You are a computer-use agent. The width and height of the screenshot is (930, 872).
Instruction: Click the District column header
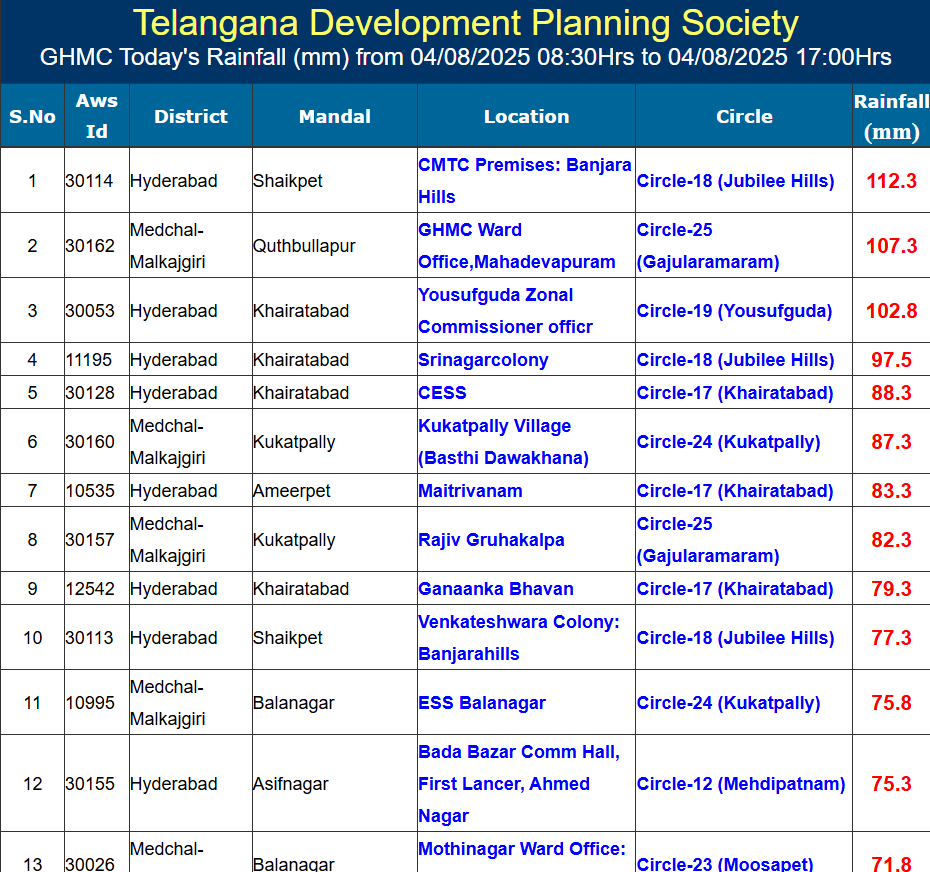point(191,116)
